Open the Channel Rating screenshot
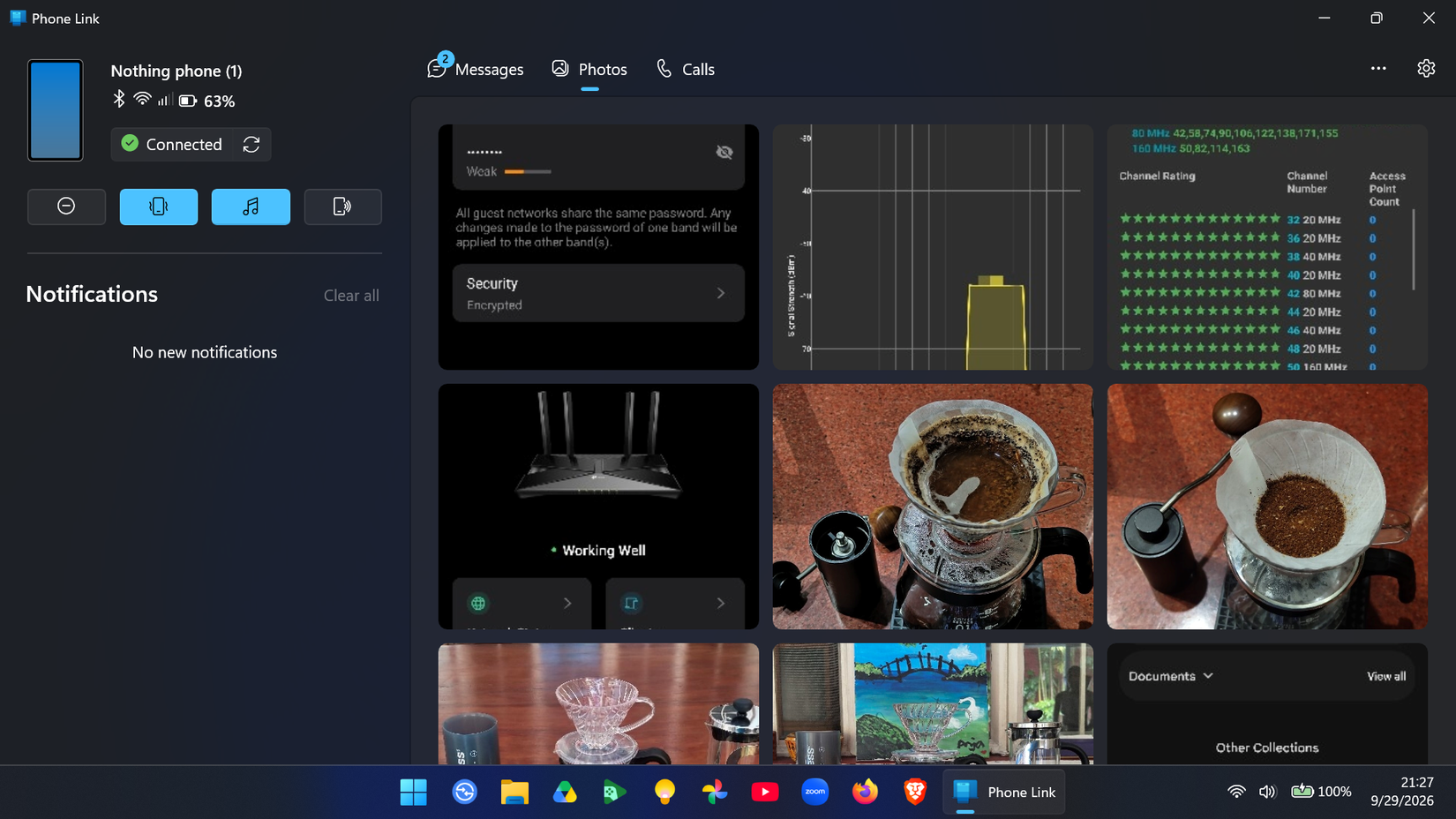 (x=1267, y=246)
